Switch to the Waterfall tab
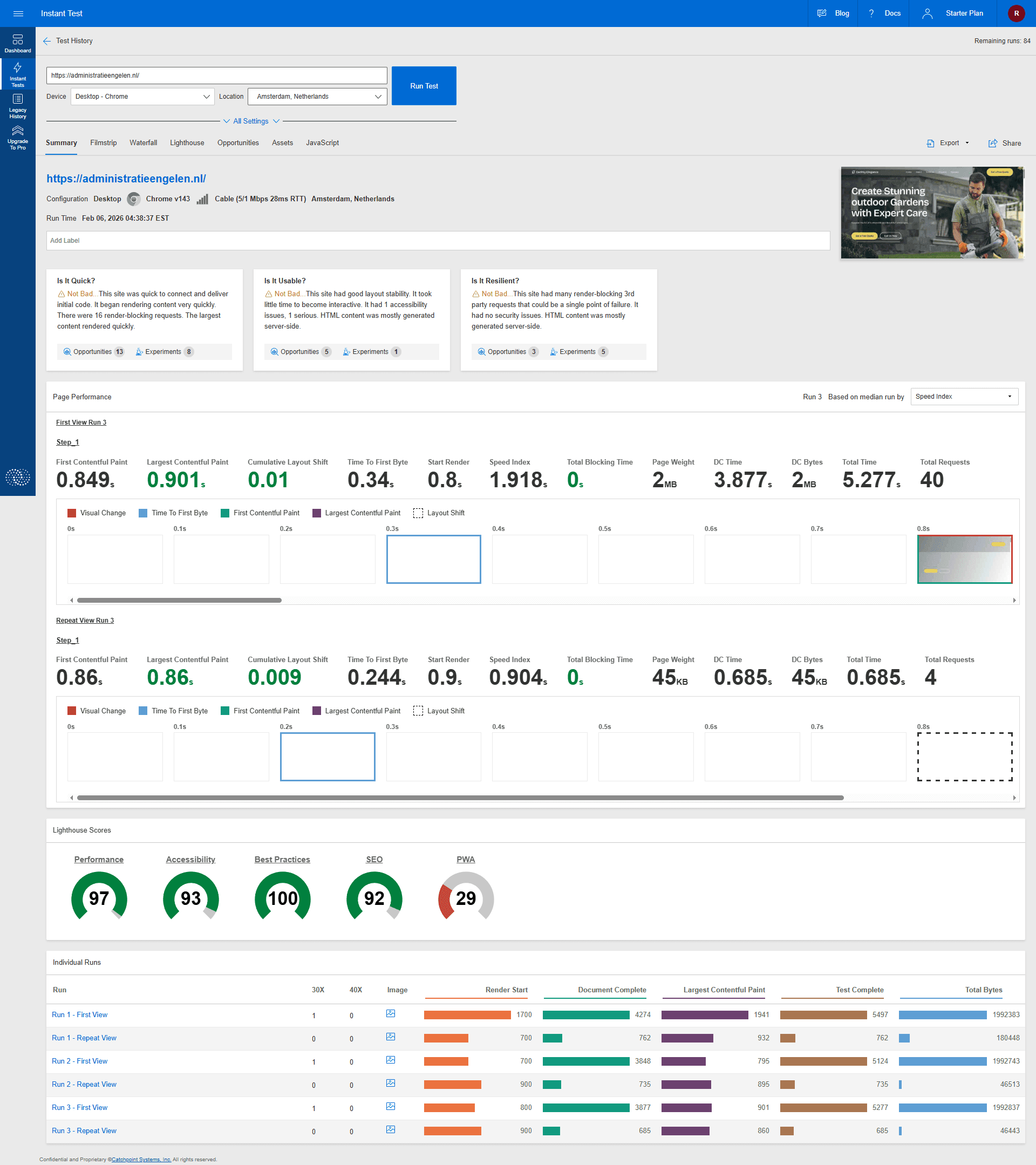The image size is (1036, 1165). click(143, 143)
